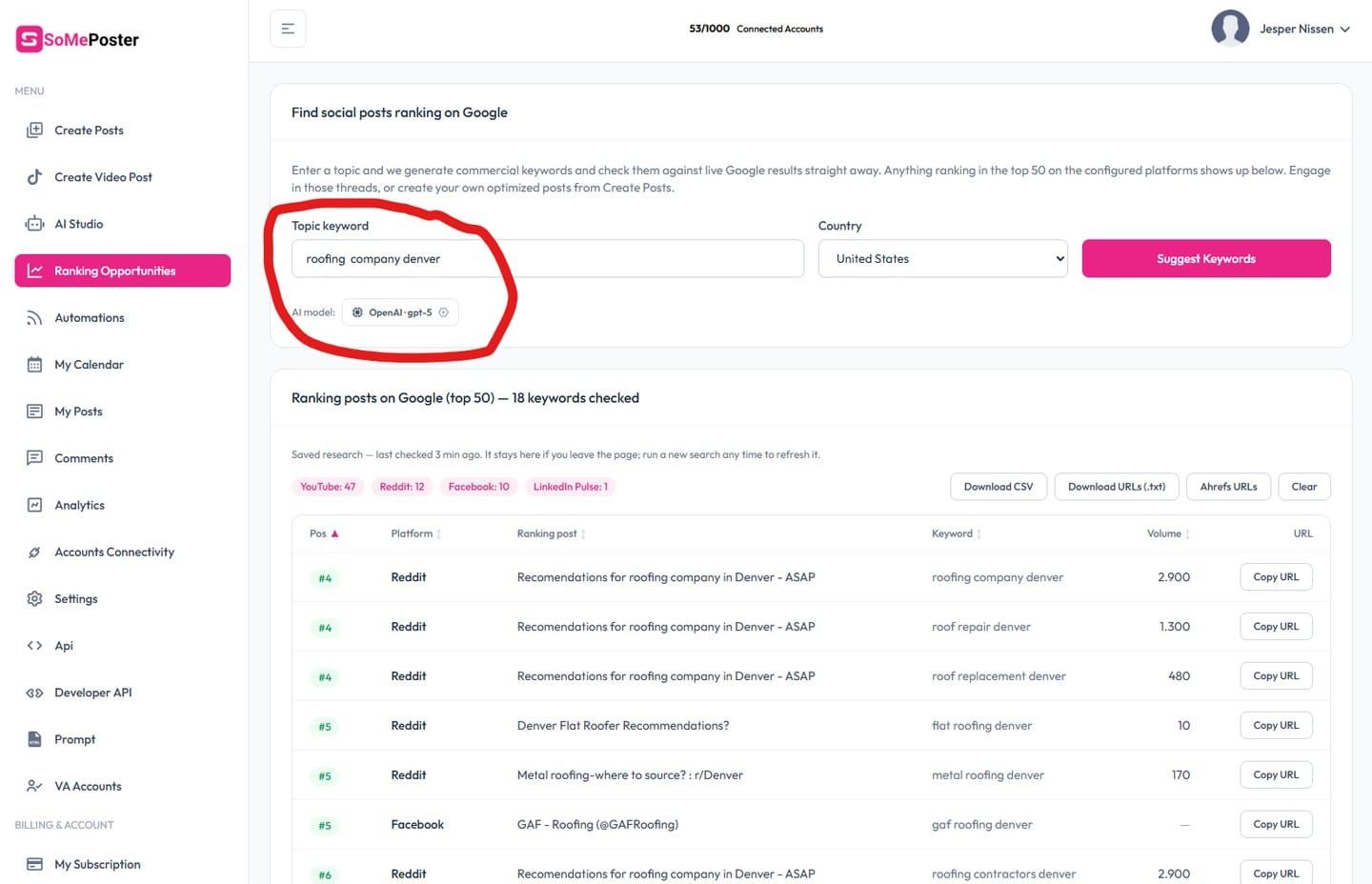Open the Comments page
Image resolution: width=1372 pixels, height=884 pixels.
(123, 458)
